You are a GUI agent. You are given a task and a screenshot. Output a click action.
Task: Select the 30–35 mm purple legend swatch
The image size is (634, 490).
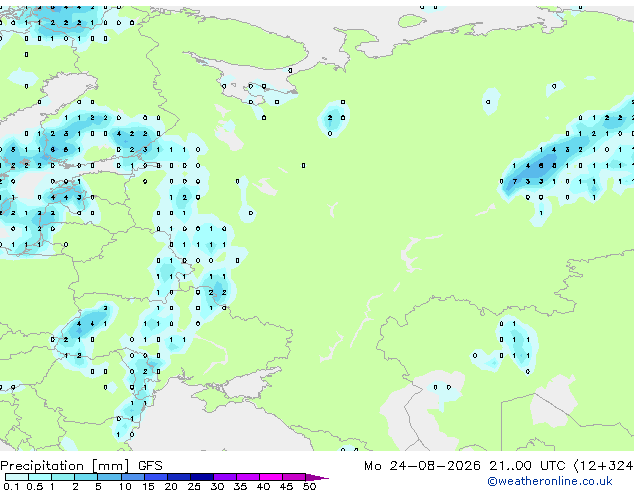pos(225,477)
